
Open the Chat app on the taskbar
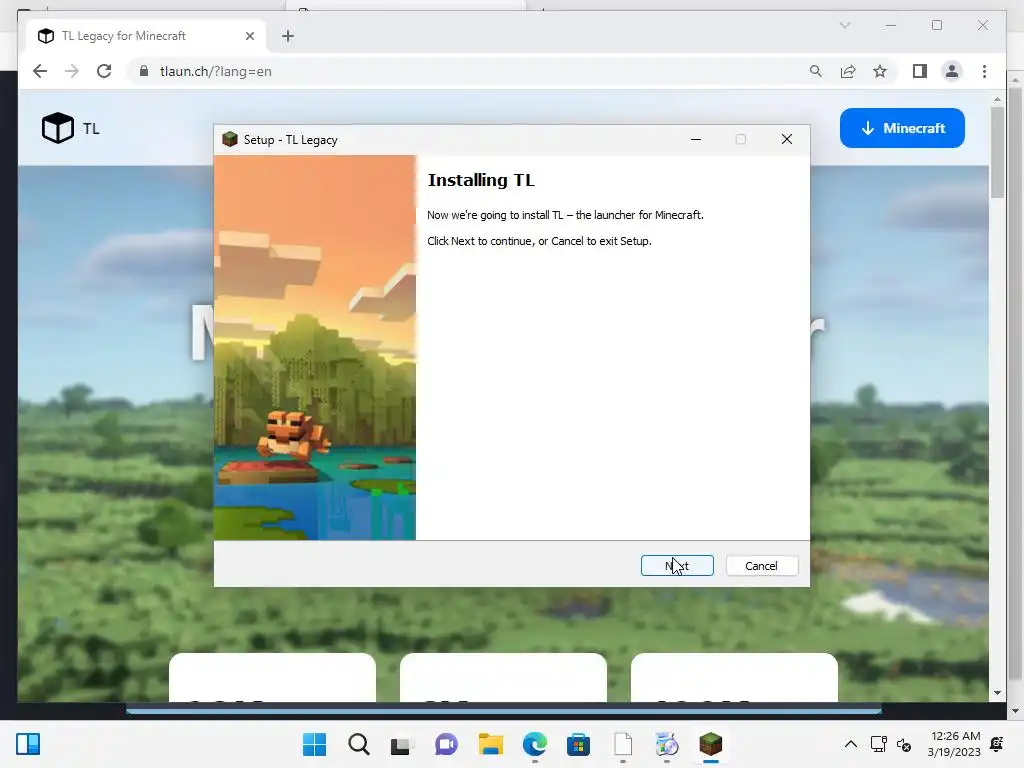click(446, 744)
